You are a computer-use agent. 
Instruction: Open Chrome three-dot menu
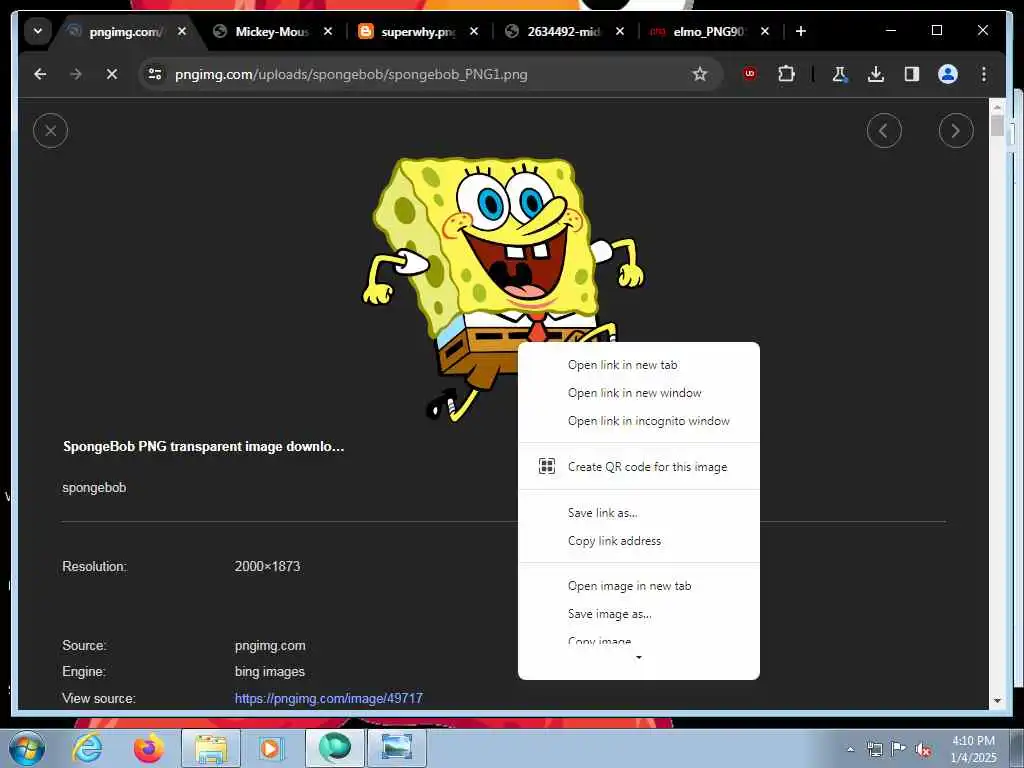coord(984,74)
